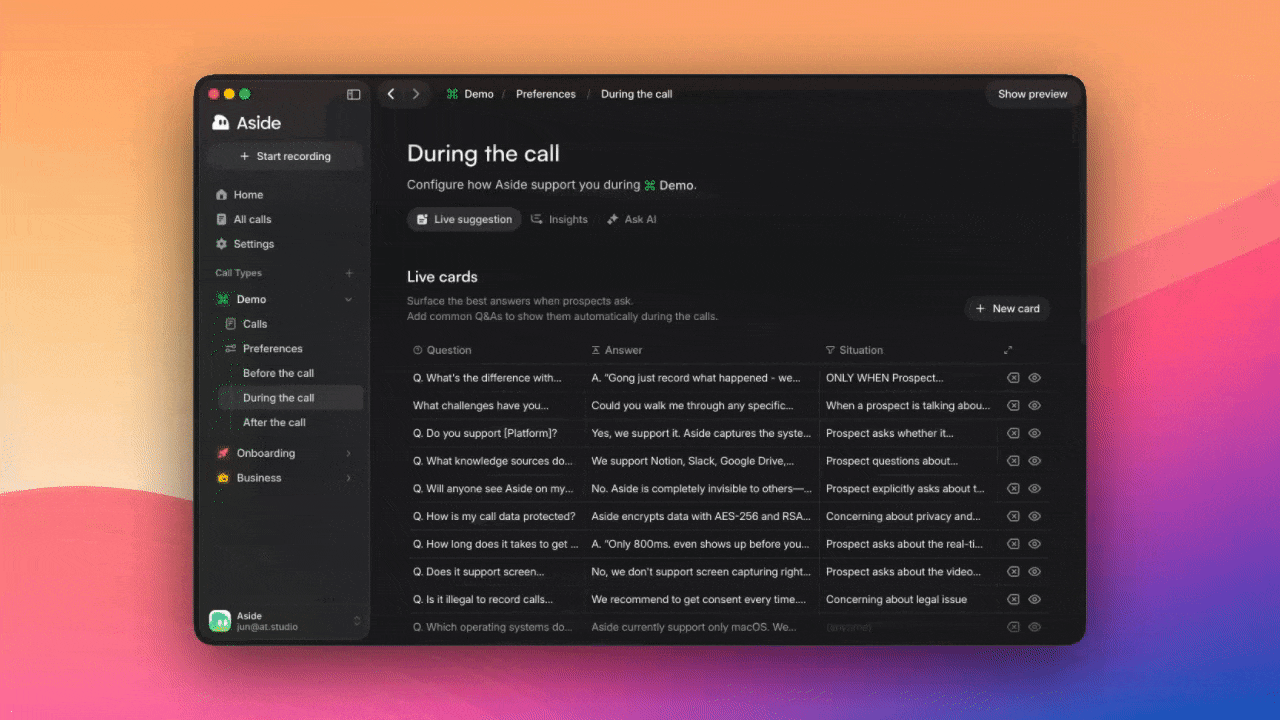
Task: Expand the Onboarding call type
Action: (349, 453)
